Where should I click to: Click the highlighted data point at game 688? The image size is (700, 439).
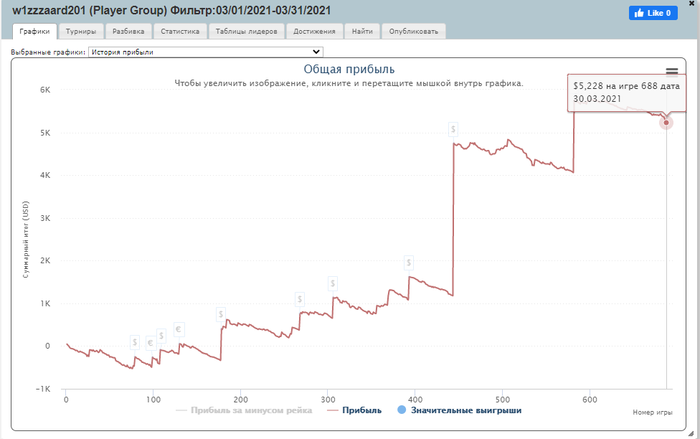(666, 122)
